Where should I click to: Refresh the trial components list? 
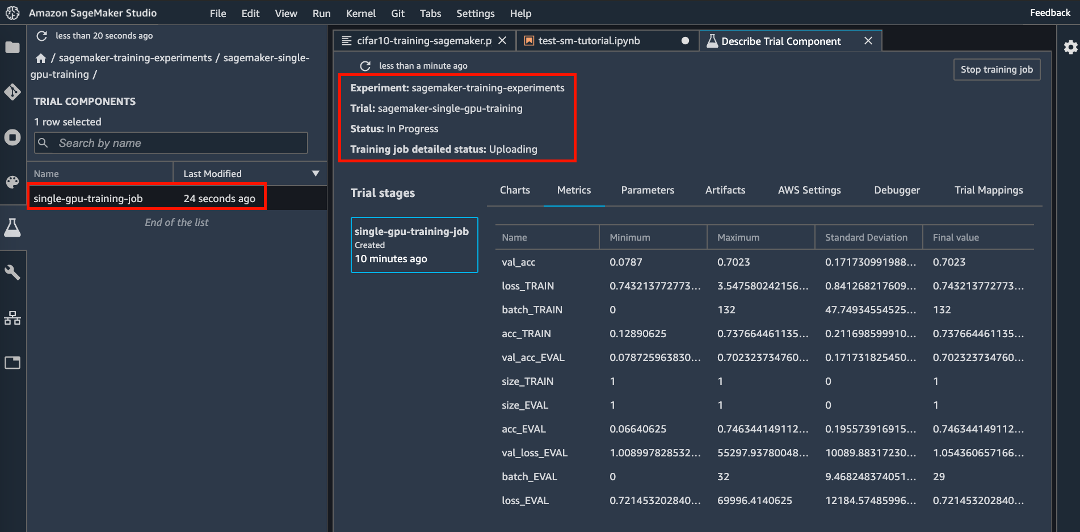click(x=41, y=36)
